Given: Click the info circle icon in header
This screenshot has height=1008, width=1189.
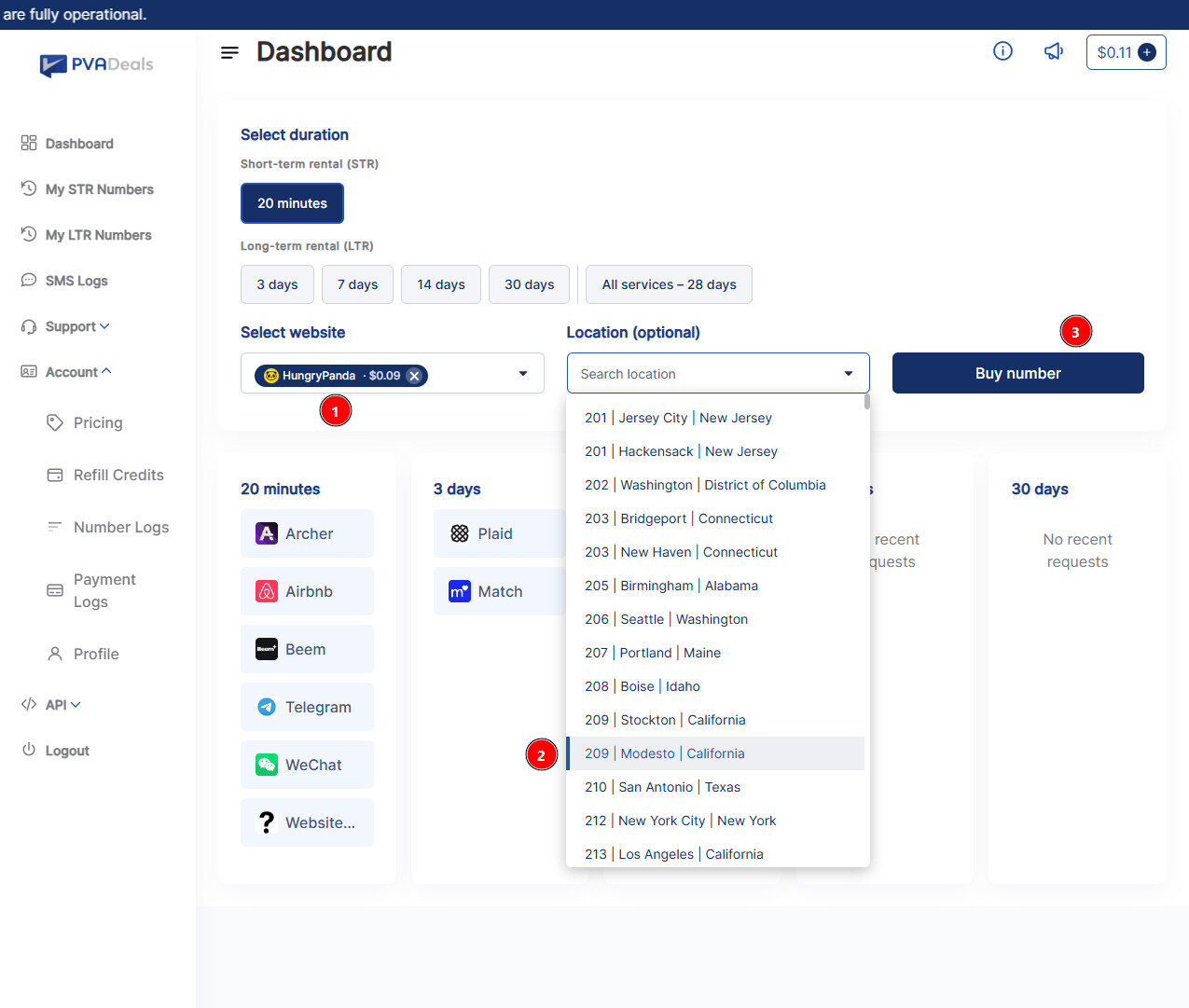Looking at the screenshot, I should (x=1002, y=51).
